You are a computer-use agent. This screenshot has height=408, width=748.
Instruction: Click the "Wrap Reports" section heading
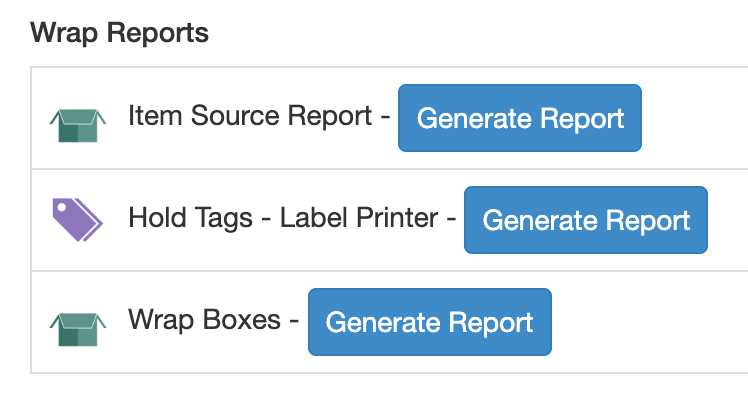click(119, 33)
